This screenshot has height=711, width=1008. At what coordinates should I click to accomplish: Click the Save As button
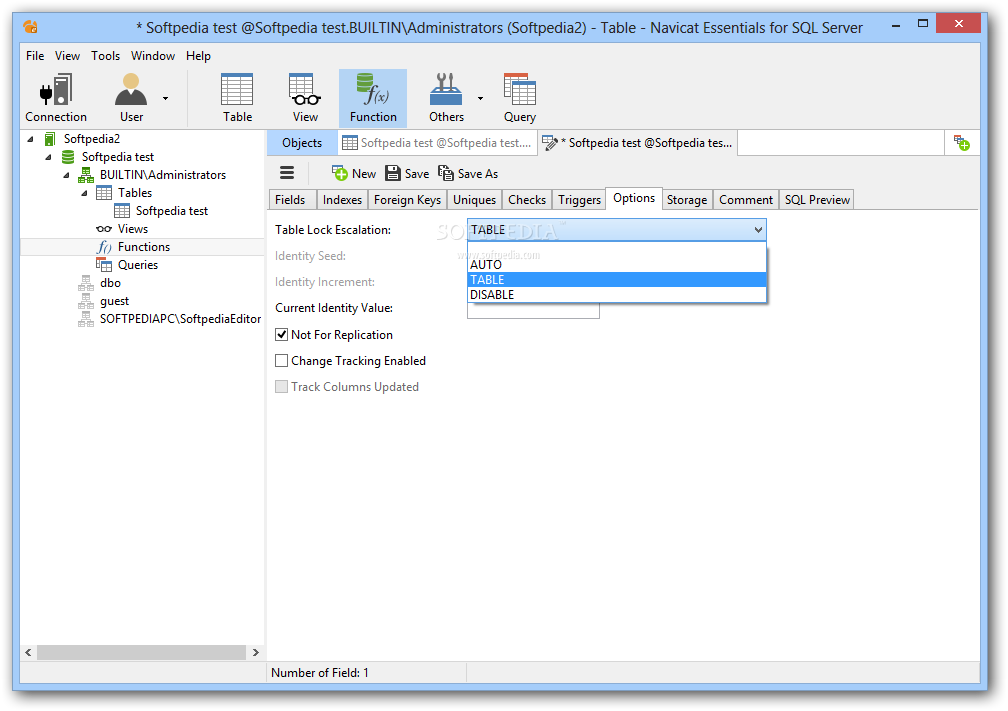[468, 174]
